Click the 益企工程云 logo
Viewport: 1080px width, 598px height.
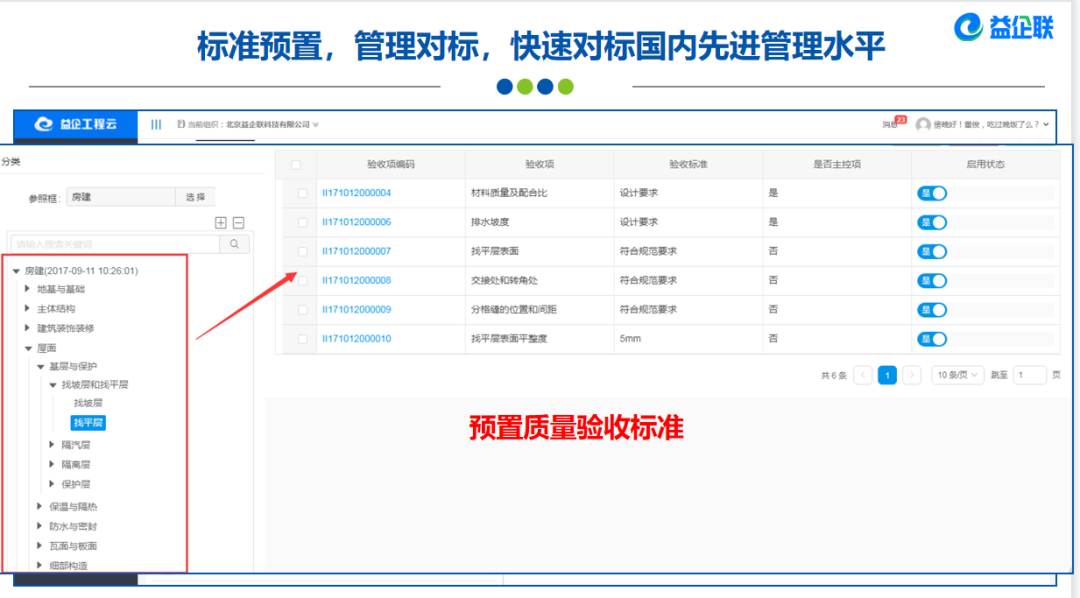click(76, 124)
